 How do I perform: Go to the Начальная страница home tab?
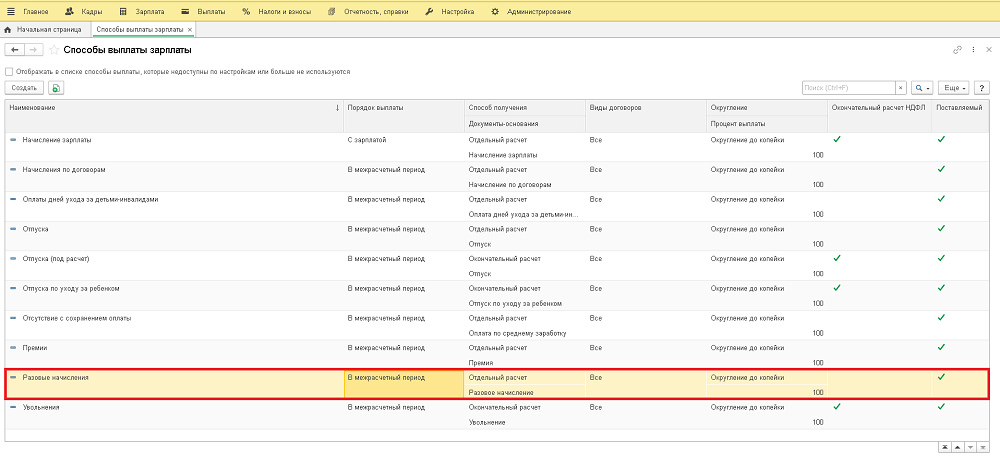pyautogui.click(x=45, y=30)
